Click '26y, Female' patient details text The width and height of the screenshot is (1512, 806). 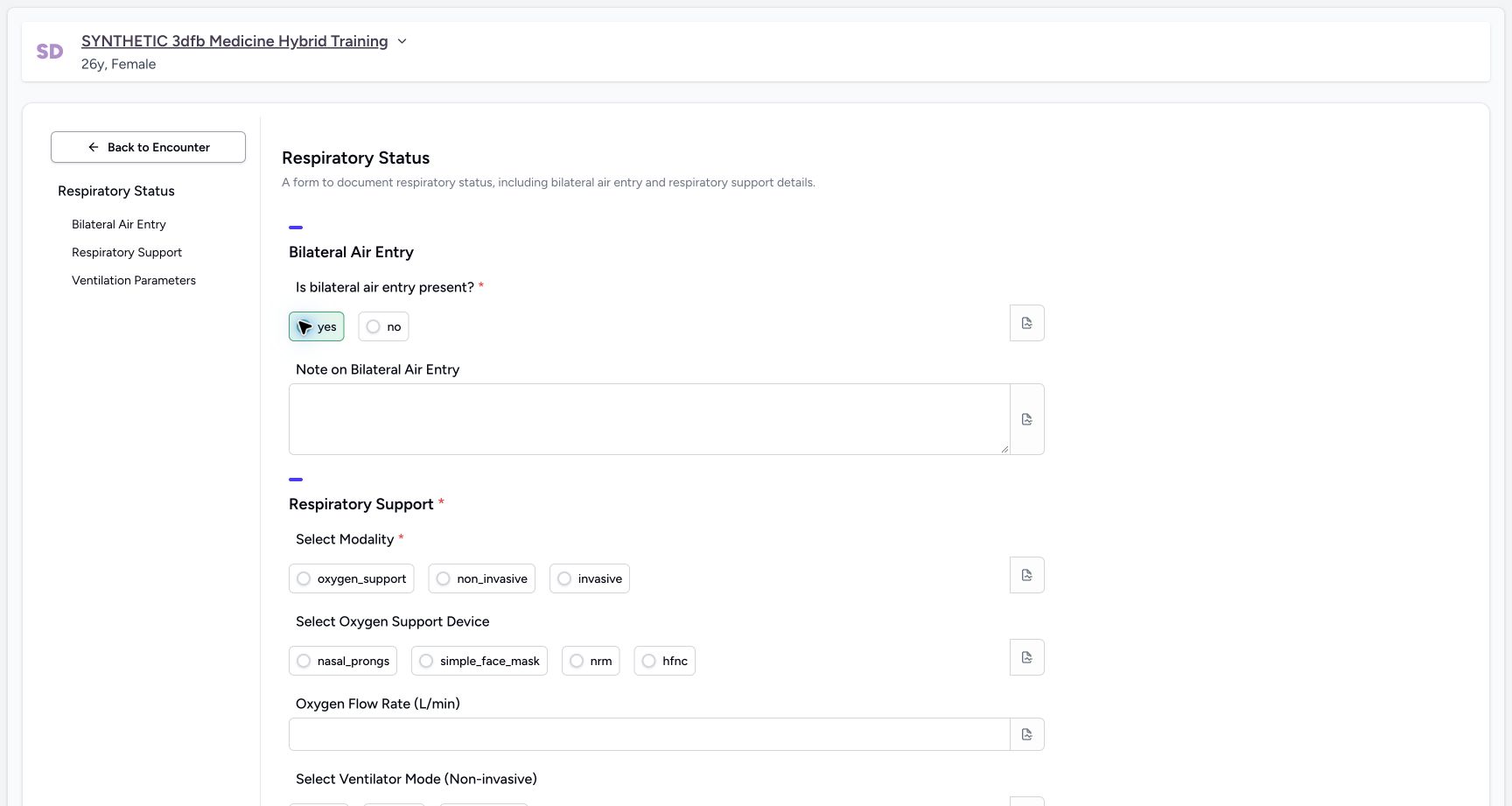(119, 64)
